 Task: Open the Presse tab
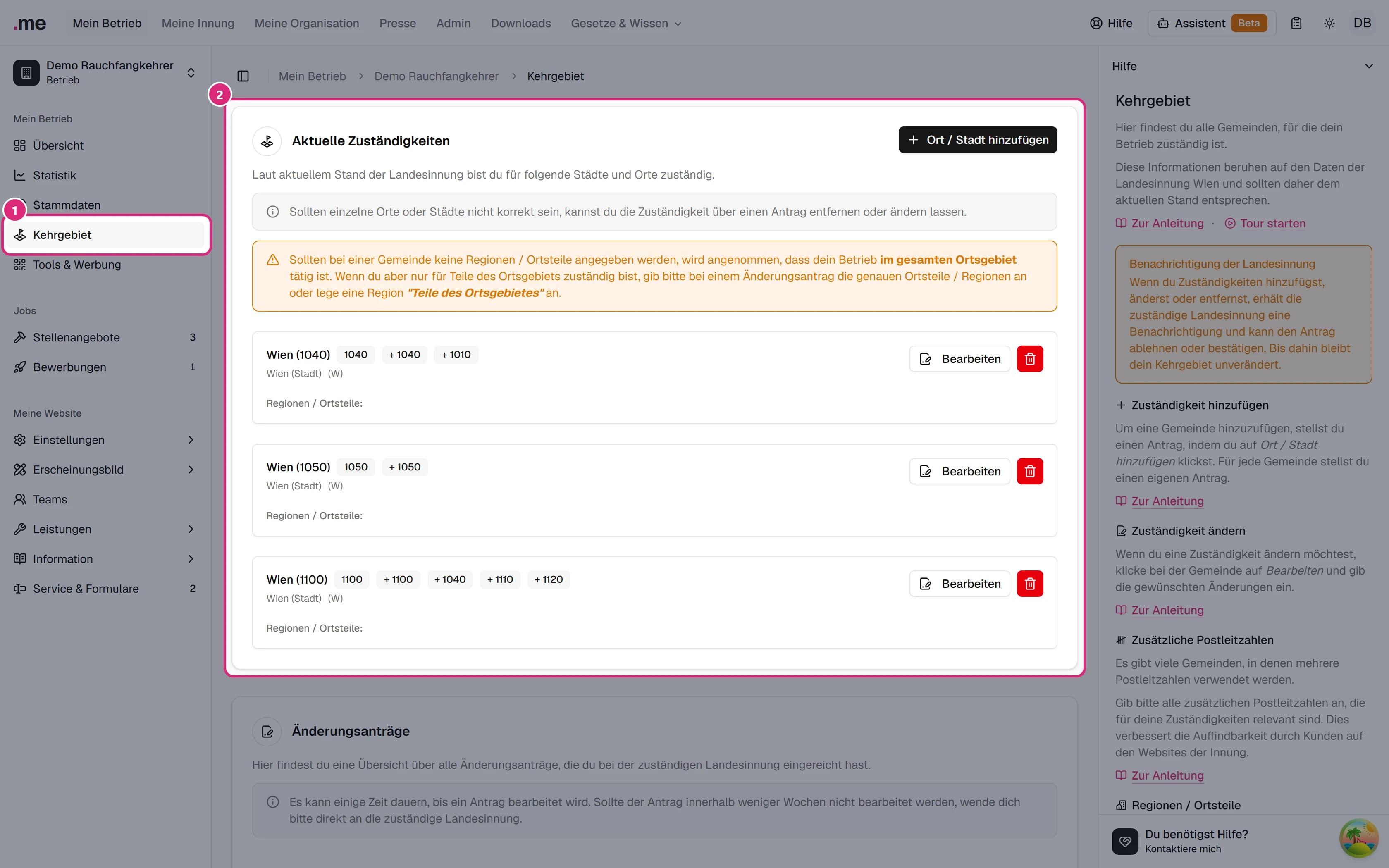[x=397, y=24]
